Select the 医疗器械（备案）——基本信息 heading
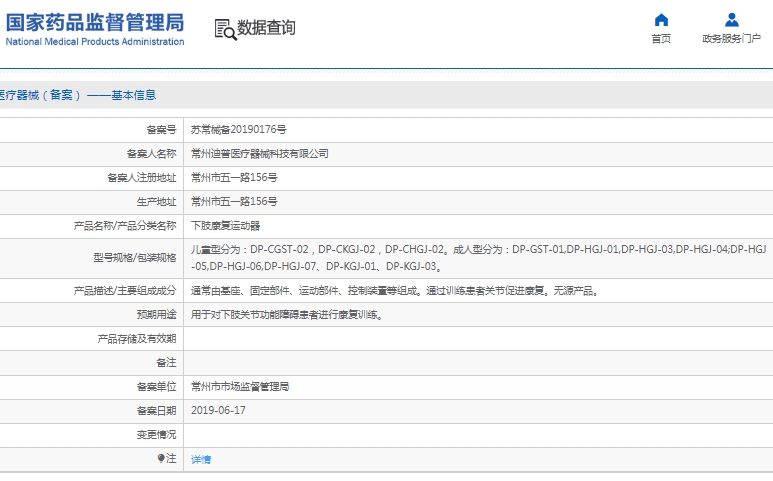 click(x=78, y=95)
